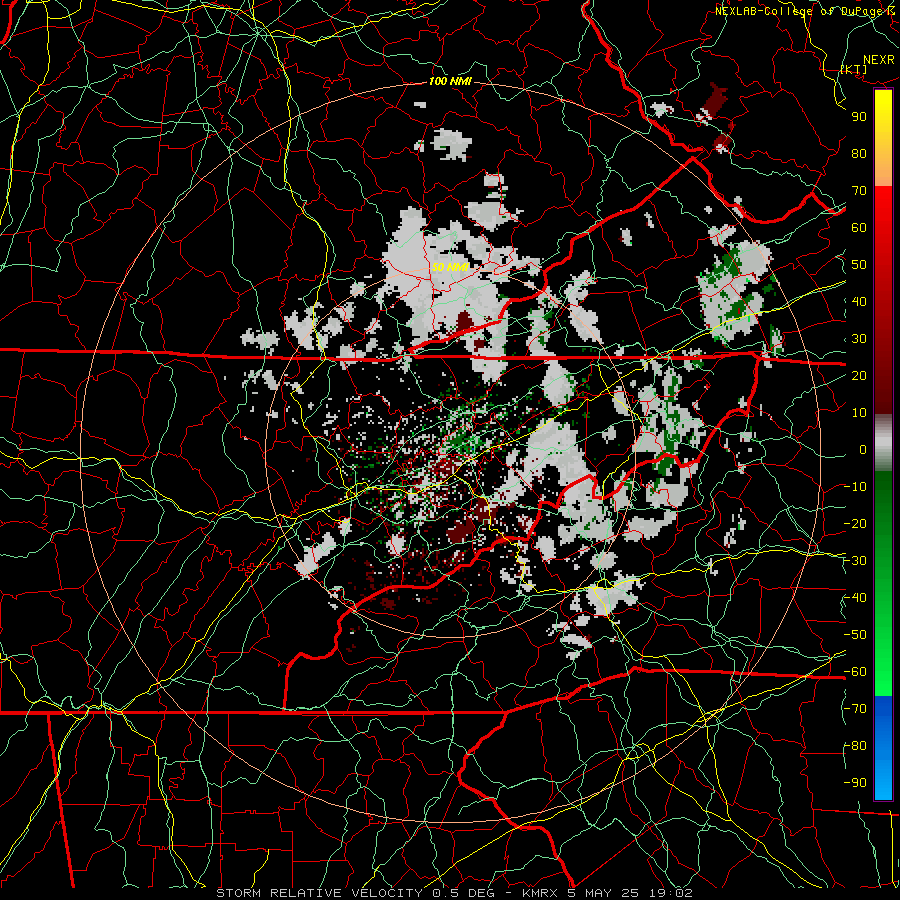Click the -30 value on the velocity scale
Screen dimensions: 900x900
(855, 561)
